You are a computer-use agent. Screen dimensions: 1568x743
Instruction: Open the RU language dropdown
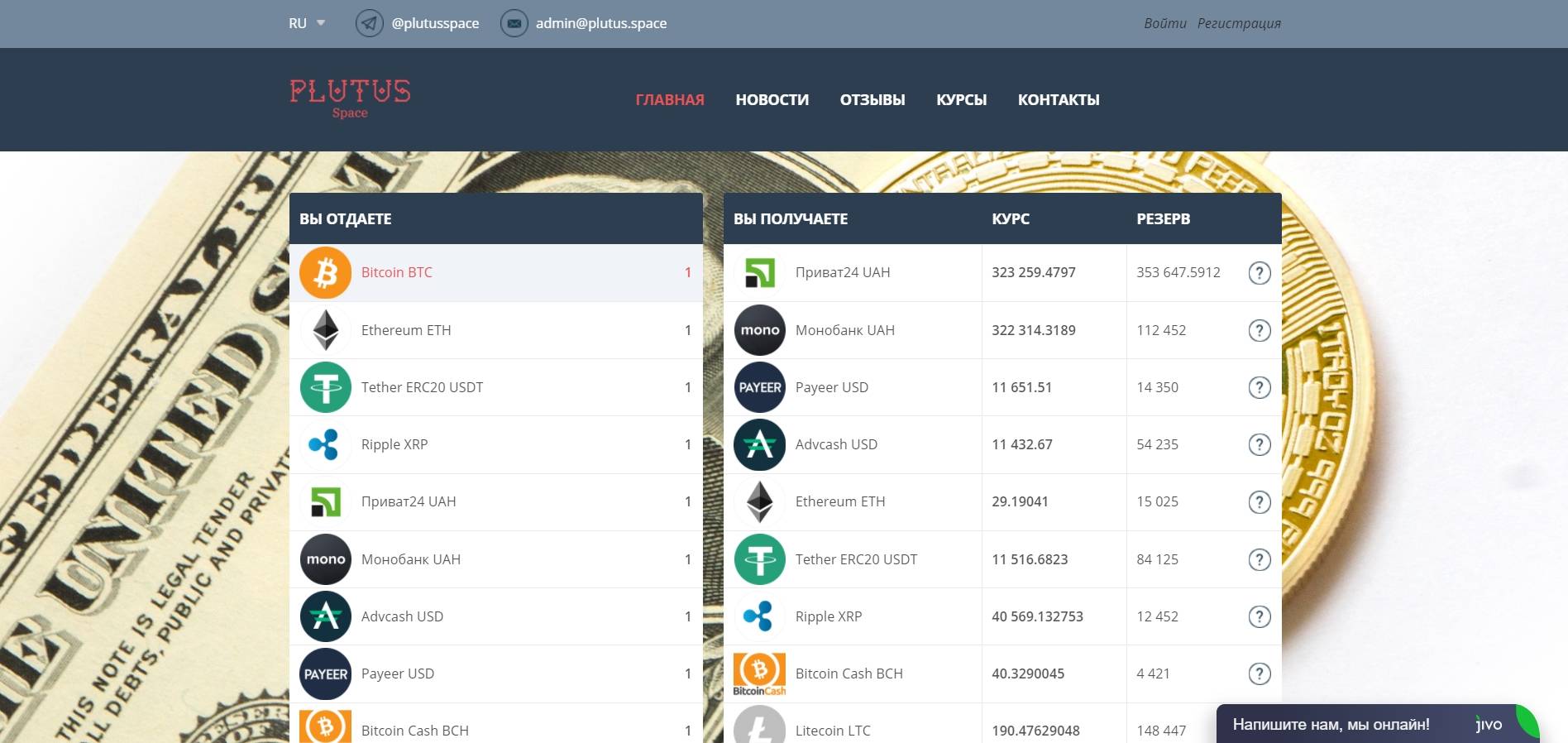point(307,23)
